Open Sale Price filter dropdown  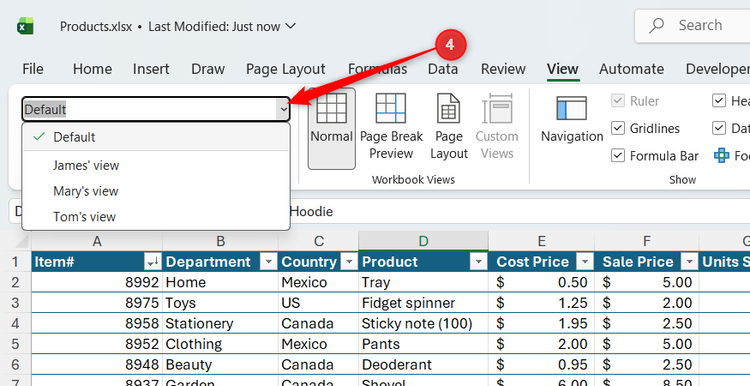pyautogui.click(x=689, y=262)
